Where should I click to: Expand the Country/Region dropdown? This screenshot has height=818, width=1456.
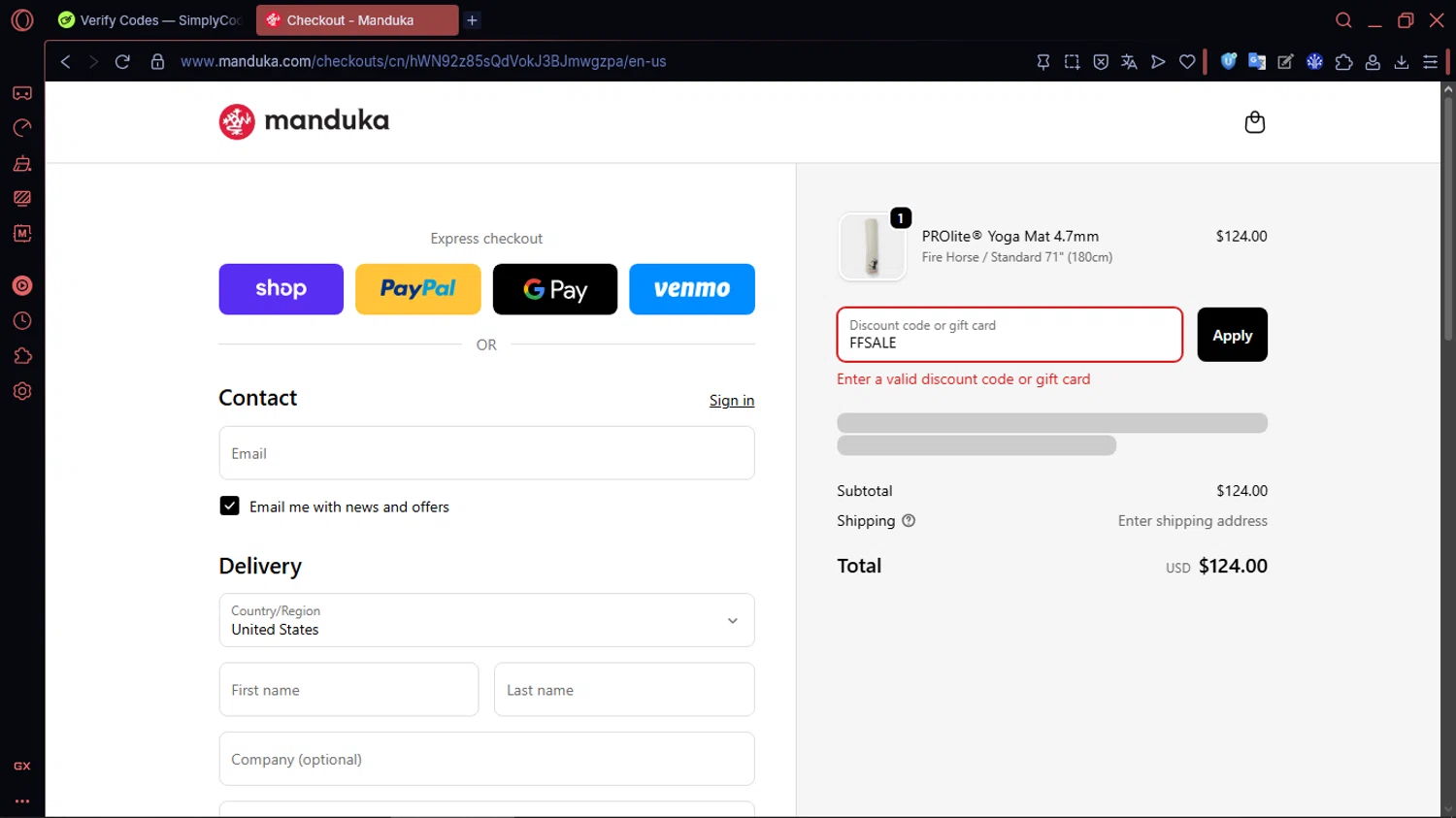(486, 620)
